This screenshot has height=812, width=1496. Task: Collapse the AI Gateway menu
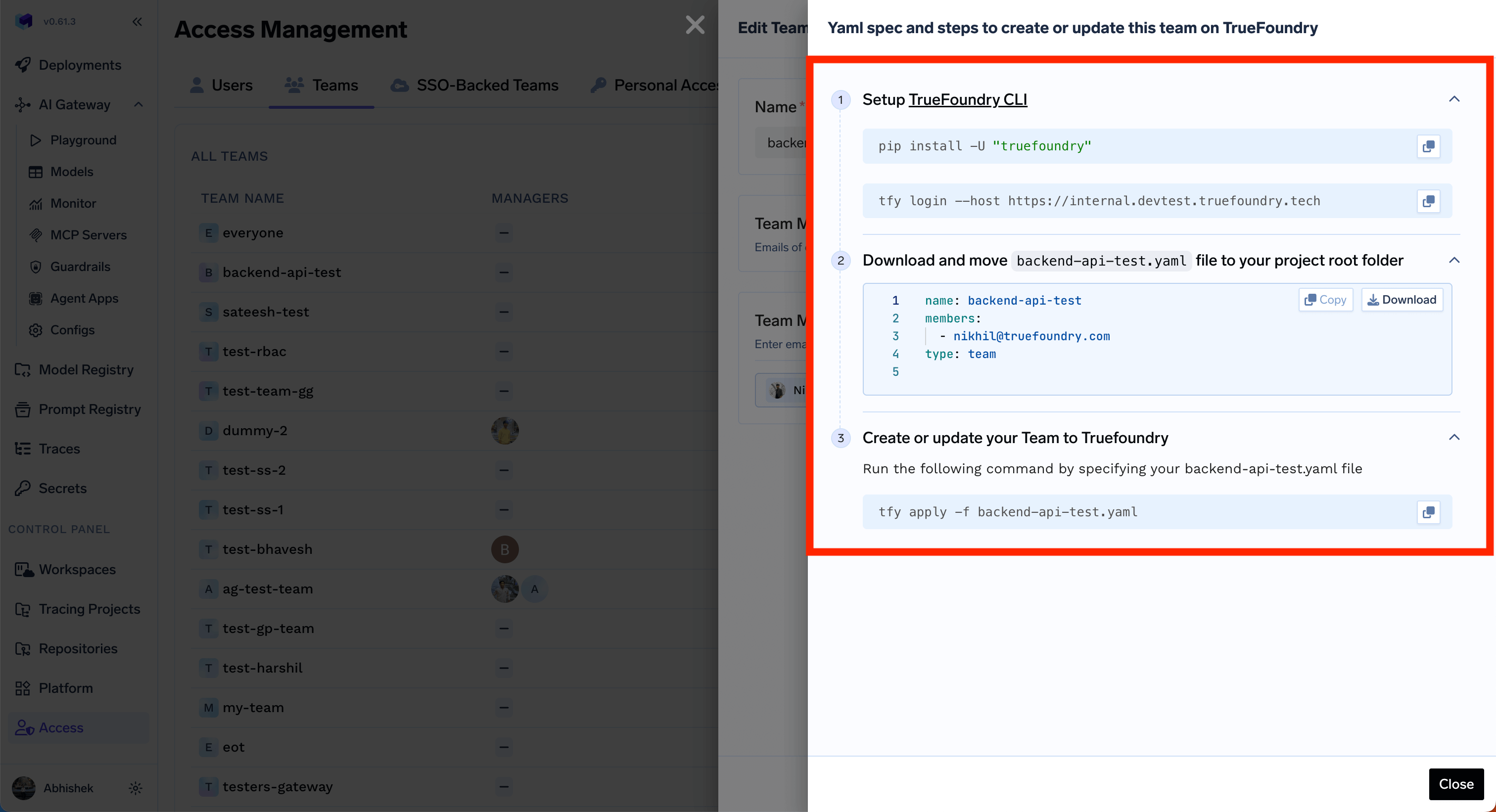[138, 104]
